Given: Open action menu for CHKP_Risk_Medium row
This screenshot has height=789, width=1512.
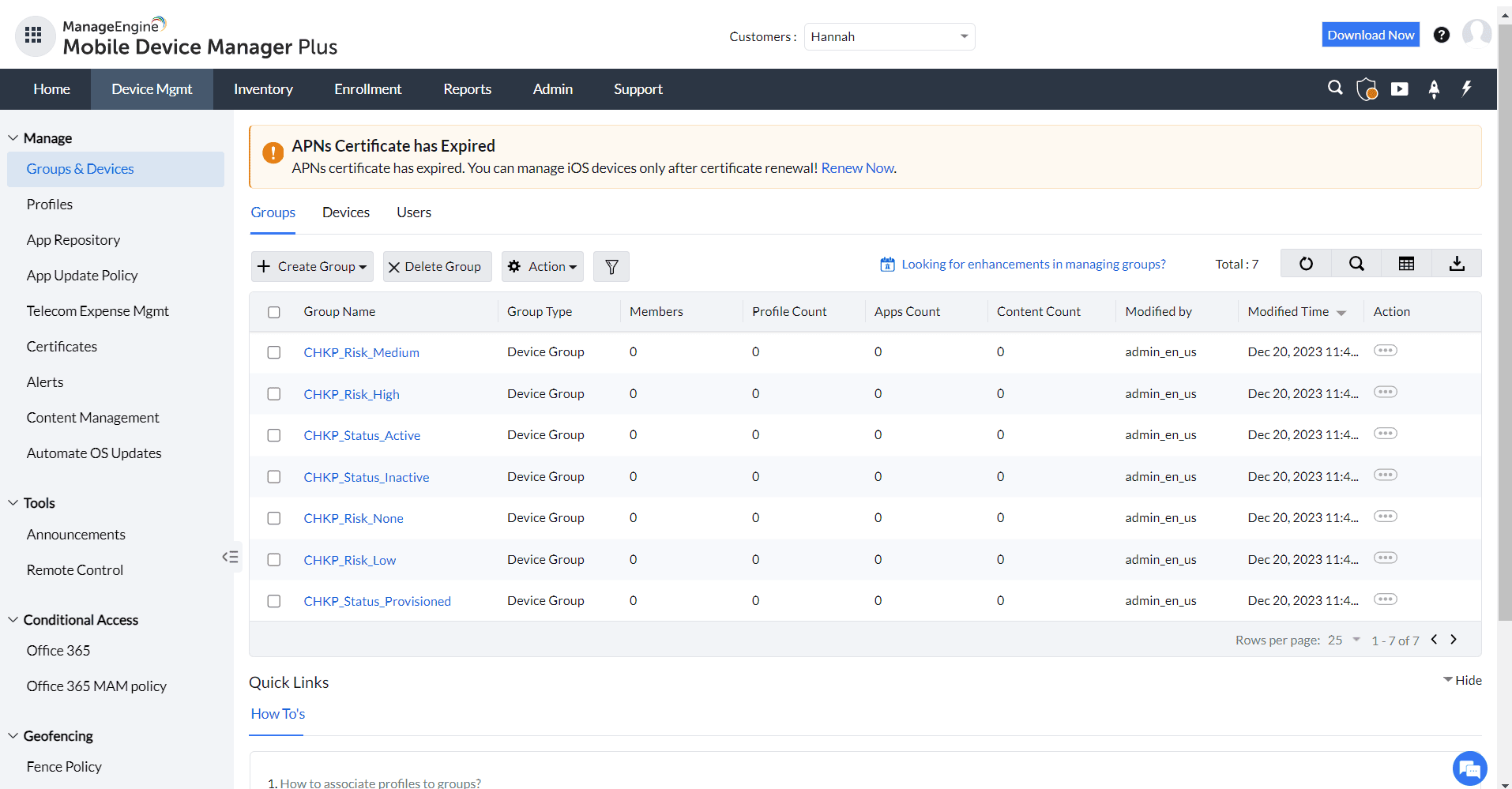Looking at the screenshot, I should [1386, 351].
